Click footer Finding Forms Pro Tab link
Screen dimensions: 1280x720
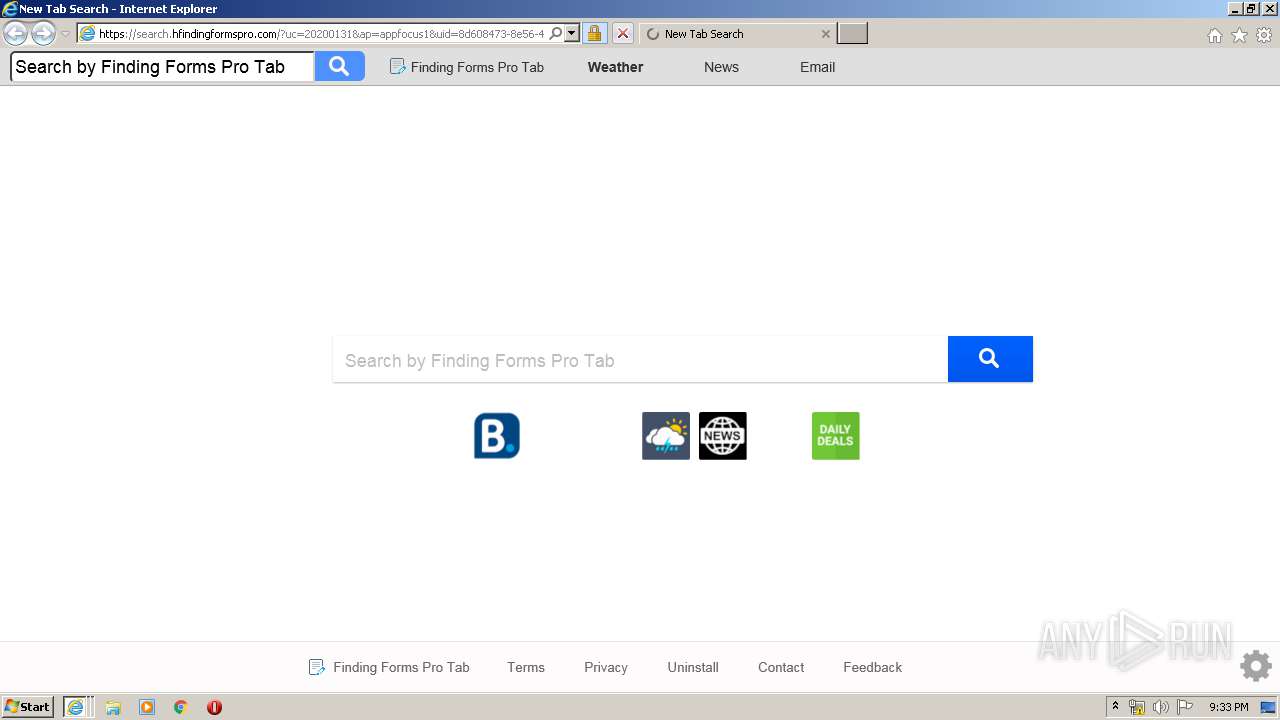[389, 667]
